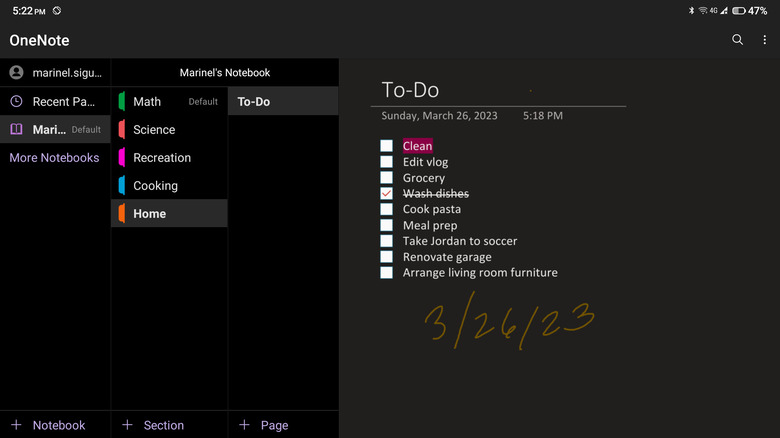This screenshot has width=780, height=438.
Task: Tap the plus icon beside Page
Action: point(244,425)
